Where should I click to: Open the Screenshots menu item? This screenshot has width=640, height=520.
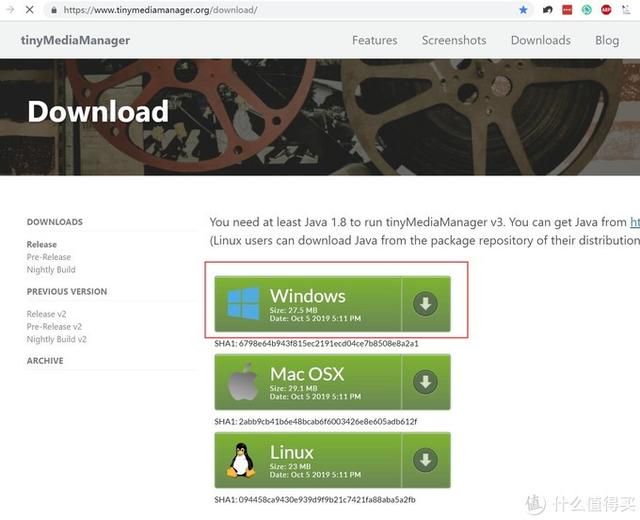click(x=454, y=40)
